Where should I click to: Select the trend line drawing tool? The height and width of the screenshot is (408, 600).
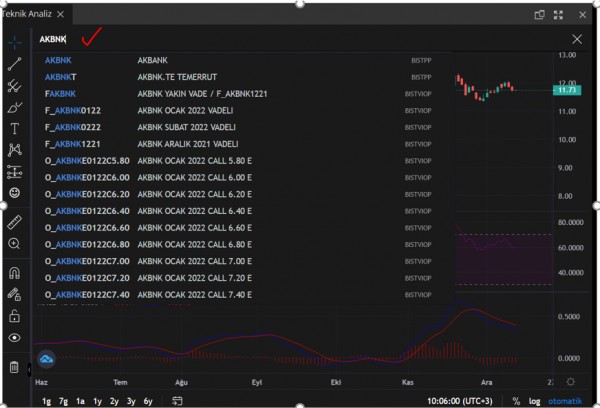[x=15, y=64]
